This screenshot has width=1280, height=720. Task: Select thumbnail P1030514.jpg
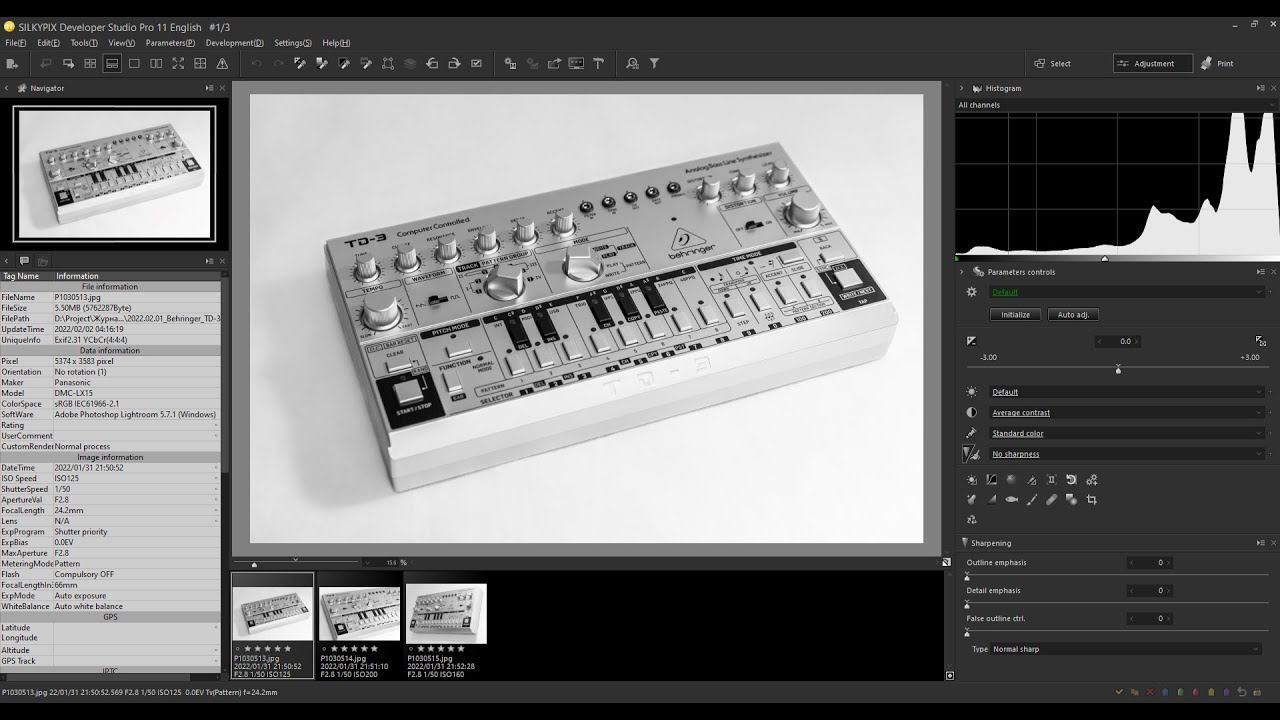[x=359, y=625]
